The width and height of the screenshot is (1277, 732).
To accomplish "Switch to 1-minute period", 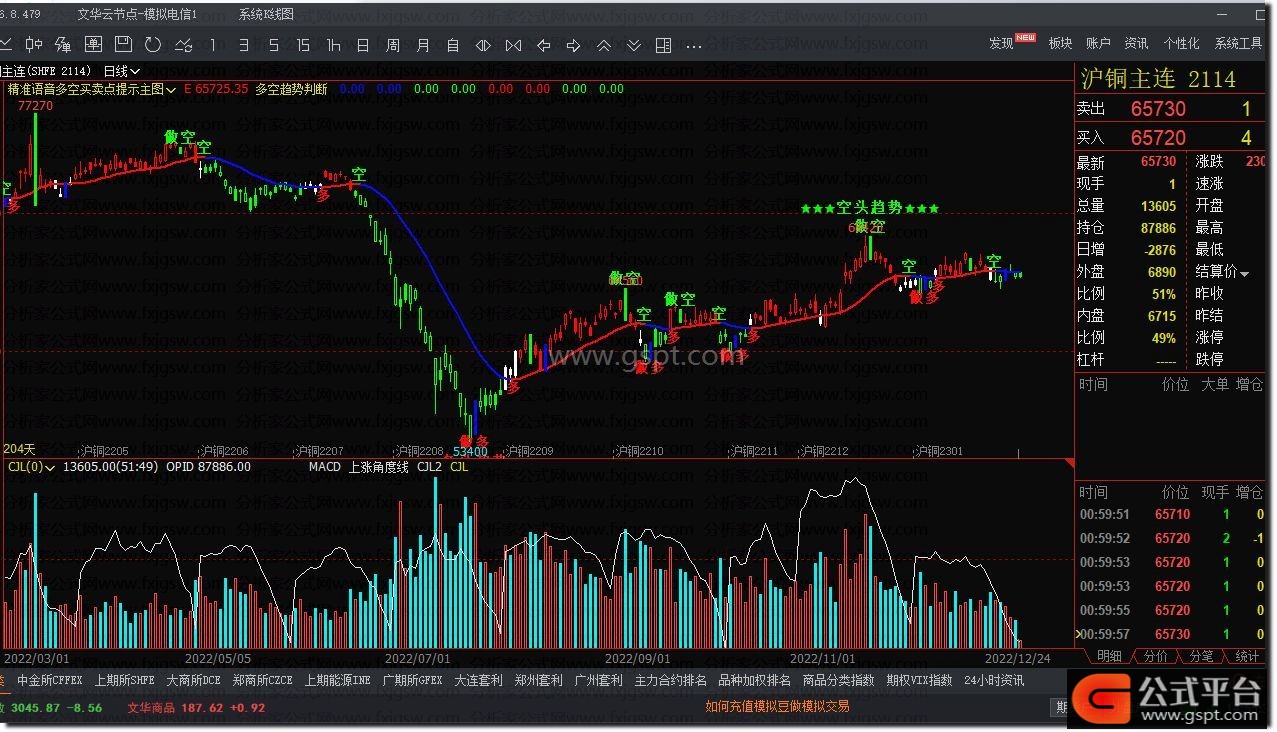I will [213, 45].
